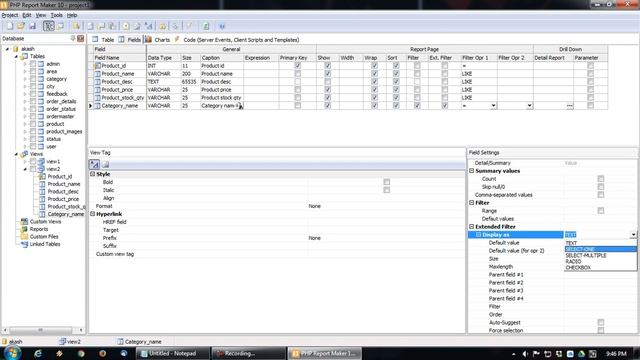Choose SELECT-ONE from Display as list
This screenshot has width=640, height=360.
tap(600, 249)
